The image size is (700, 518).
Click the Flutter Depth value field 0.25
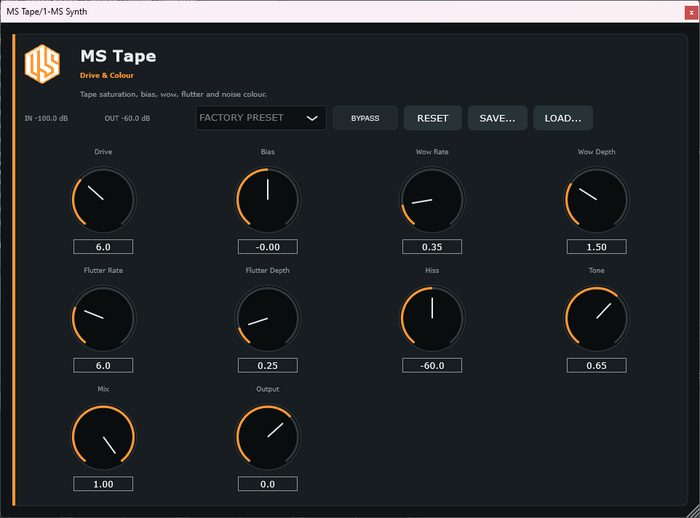click(268, 365)
